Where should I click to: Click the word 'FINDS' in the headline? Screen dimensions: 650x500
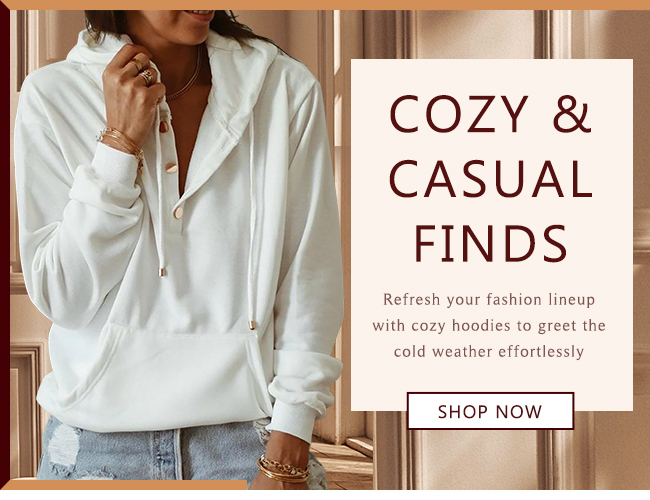coord(491,244)
